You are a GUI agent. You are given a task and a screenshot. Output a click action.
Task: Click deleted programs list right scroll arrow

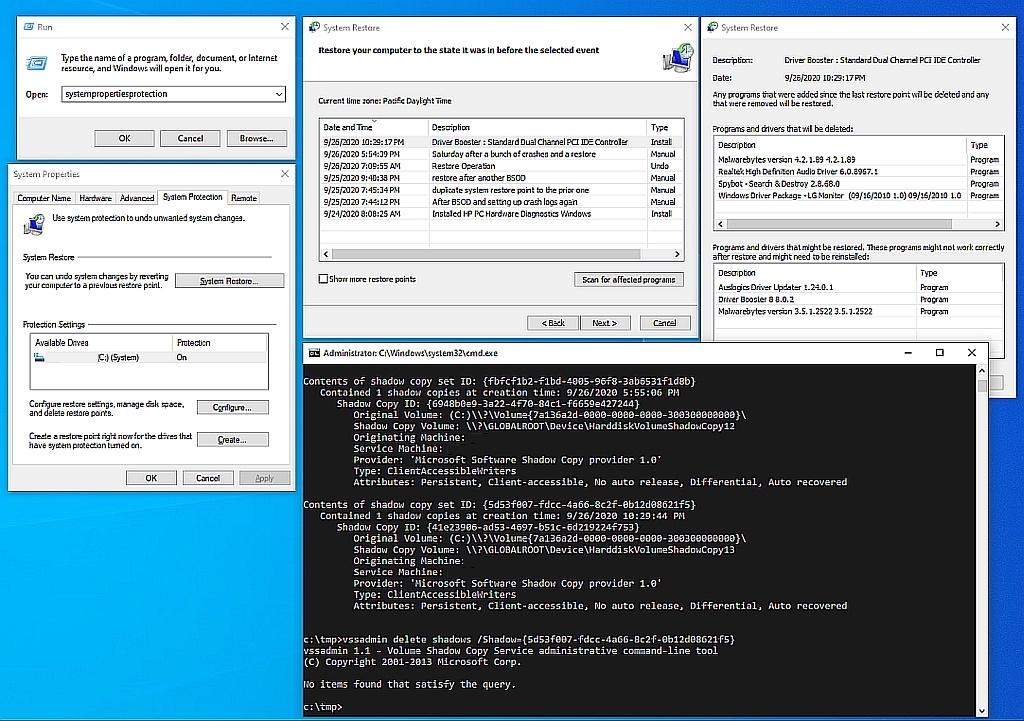997,224
